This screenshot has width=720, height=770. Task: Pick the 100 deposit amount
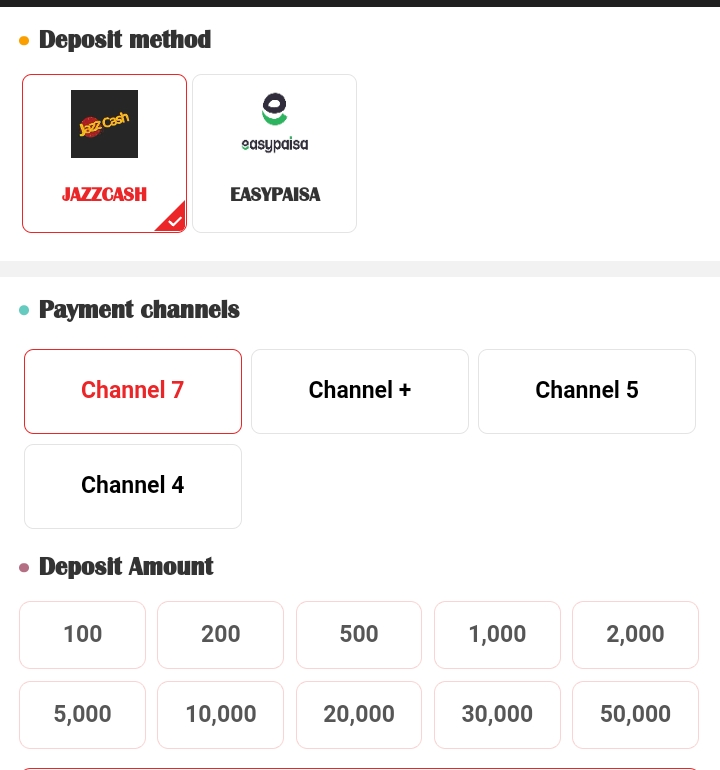coord(83,635)
